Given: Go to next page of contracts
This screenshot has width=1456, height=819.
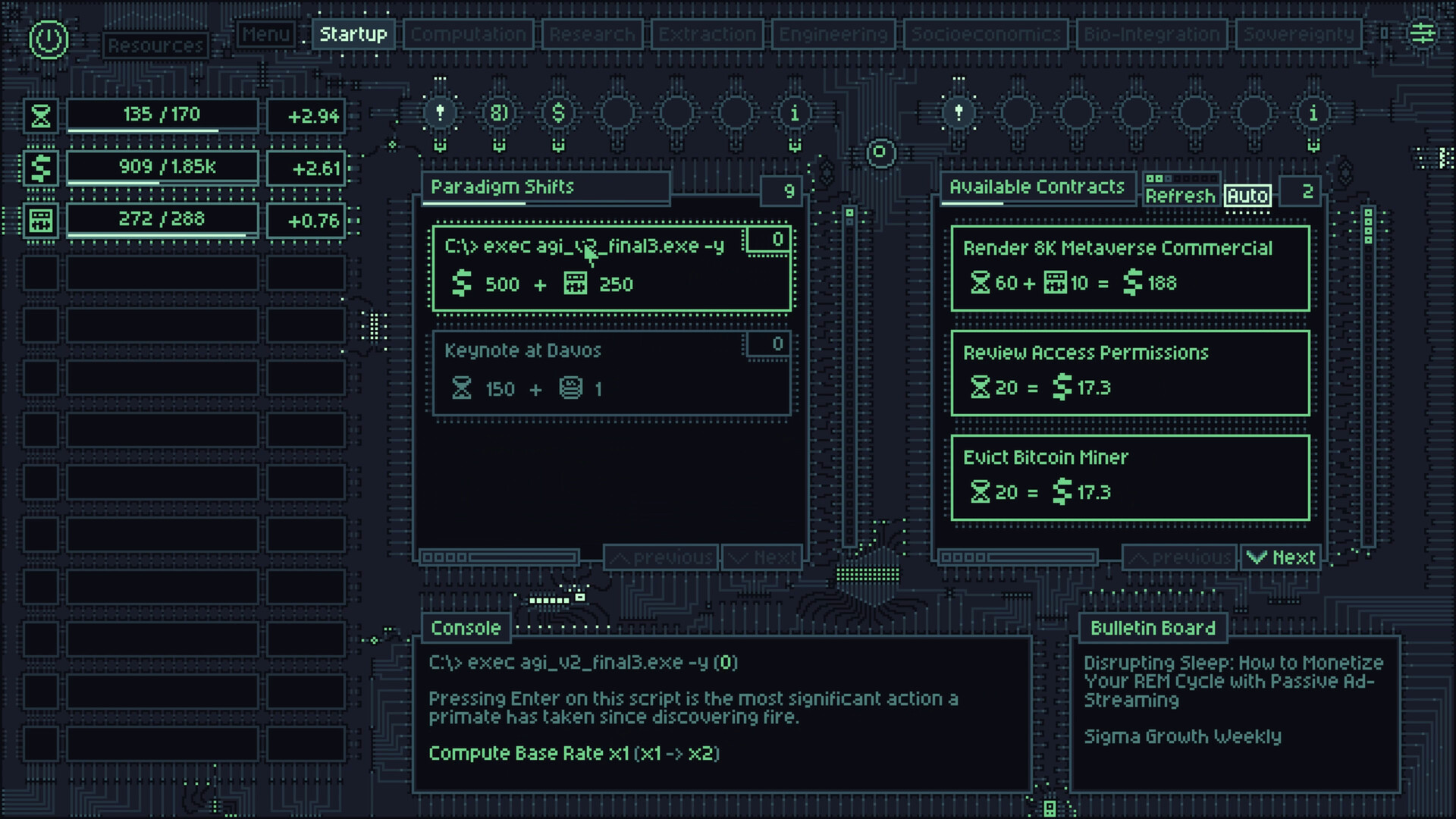Looking at the screenshot, I should (1281, 557).
